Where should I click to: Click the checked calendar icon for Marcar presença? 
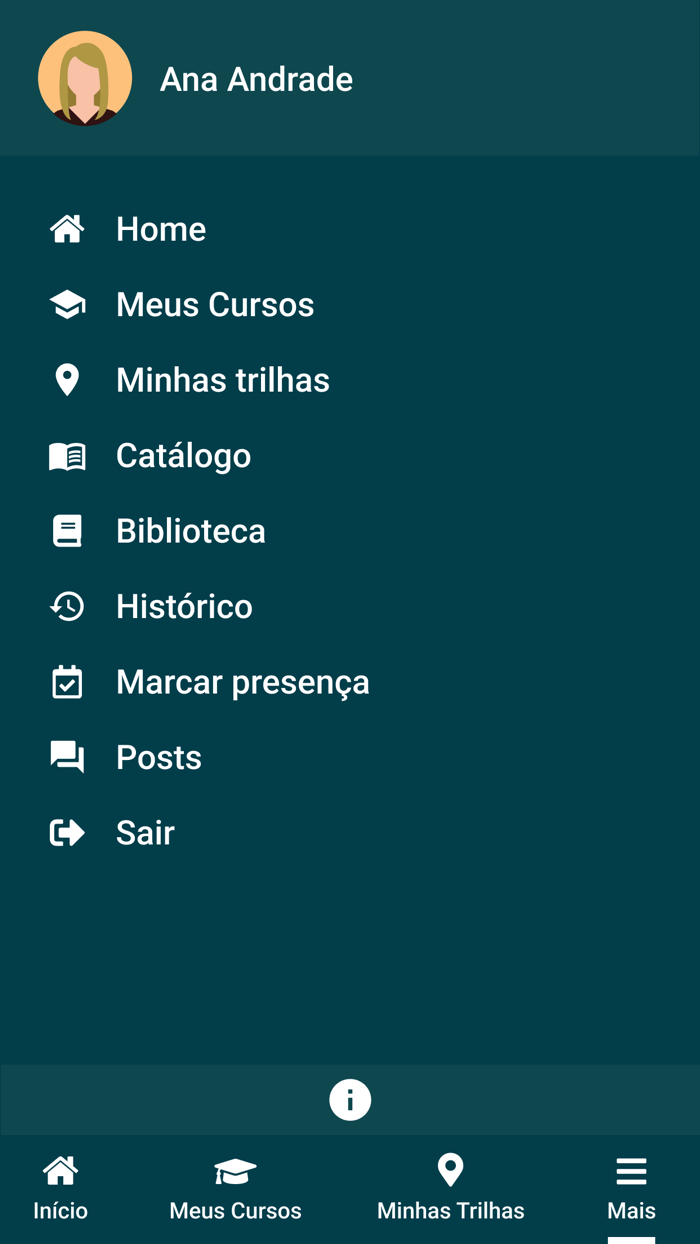pos(67,681)
